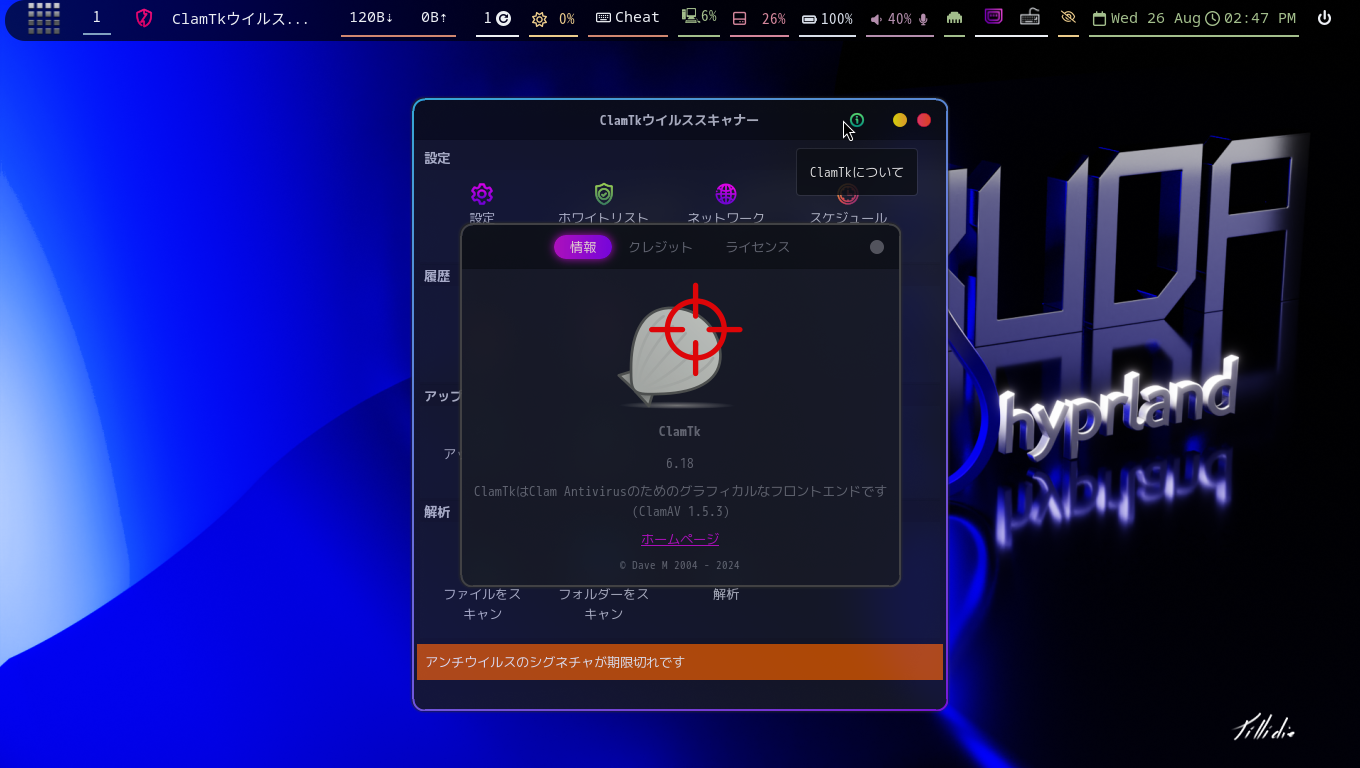Click the on-screen keyboard icon in bar
The width and height of the screenshot is (1360, 768).
tap(1030, 17)
